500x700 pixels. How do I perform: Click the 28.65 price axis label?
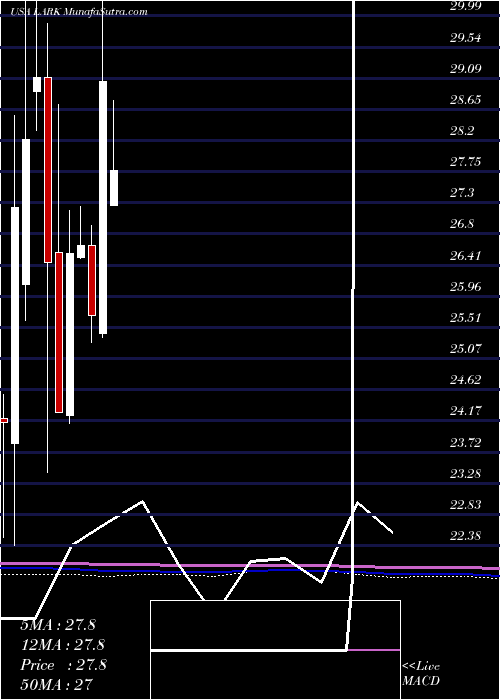(x=465, y=99)
